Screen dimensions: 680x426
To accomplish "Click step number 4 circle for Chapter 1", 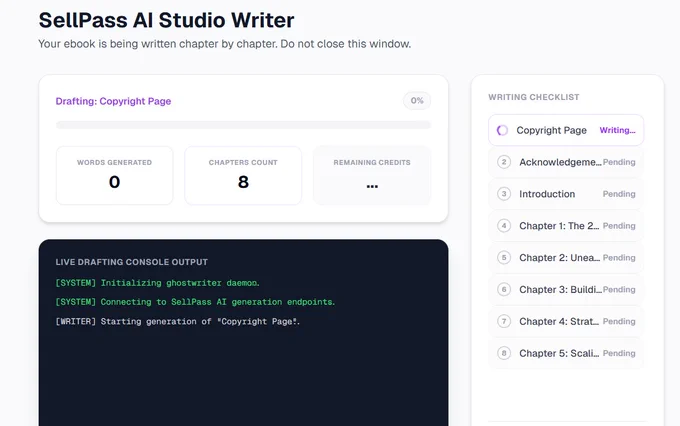I will click(504, 226).
